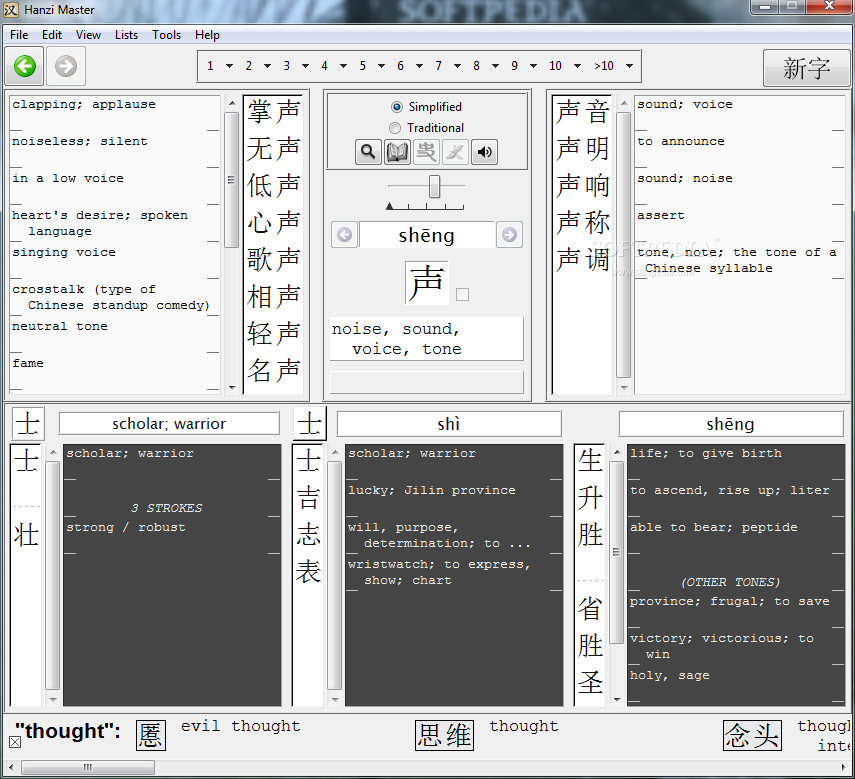
Task: Open the 8 stroke dropdown
Action: 495,66
